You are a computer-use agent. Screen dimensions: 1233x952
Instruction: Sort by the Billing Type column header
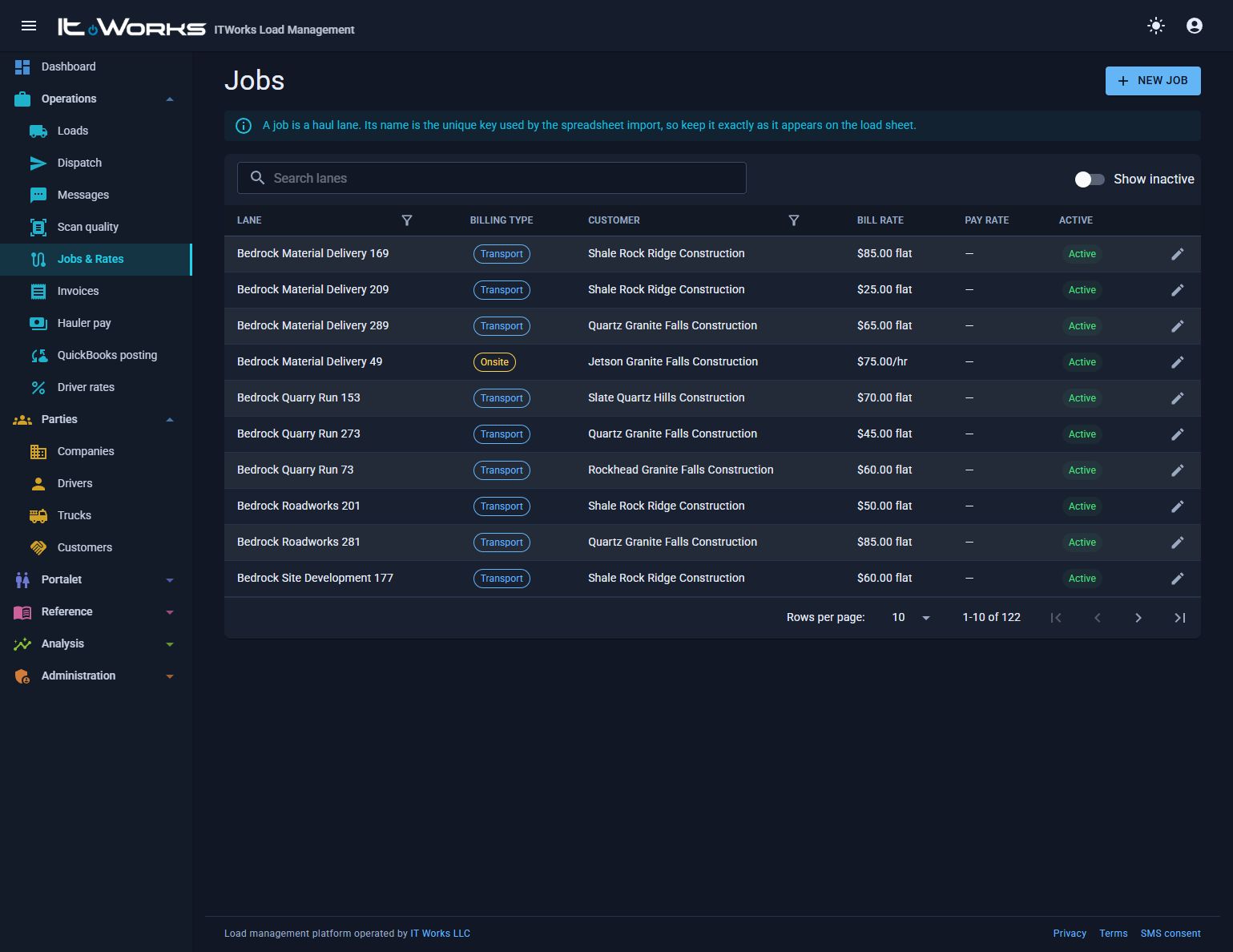[502, 220]
